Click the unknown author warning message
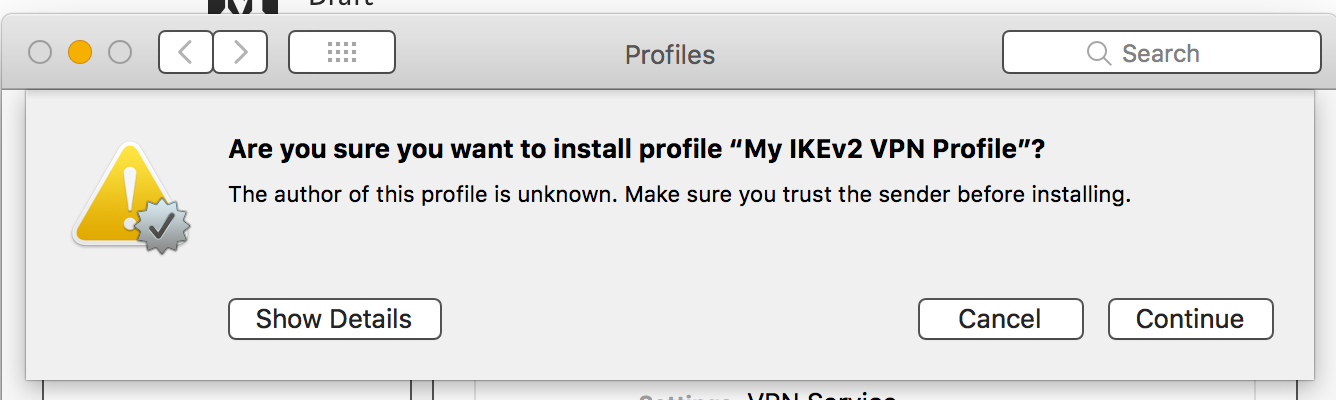The height and width of the screenshot is (400, 1336). [679, 194]
